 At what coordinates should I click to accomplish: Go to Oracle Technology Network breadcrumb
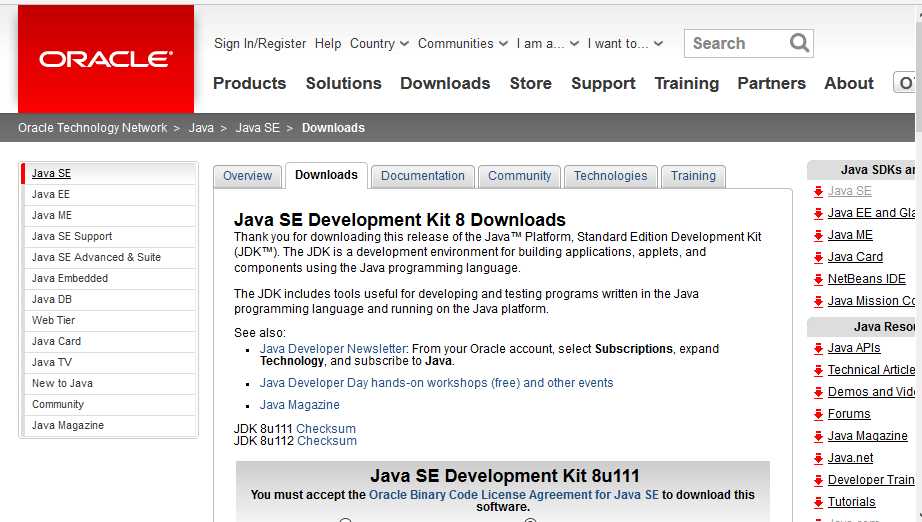tap(92, 128)
